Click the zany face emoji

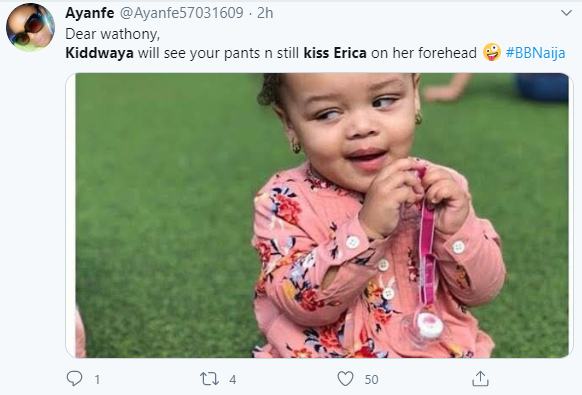(x=492, y=52)
